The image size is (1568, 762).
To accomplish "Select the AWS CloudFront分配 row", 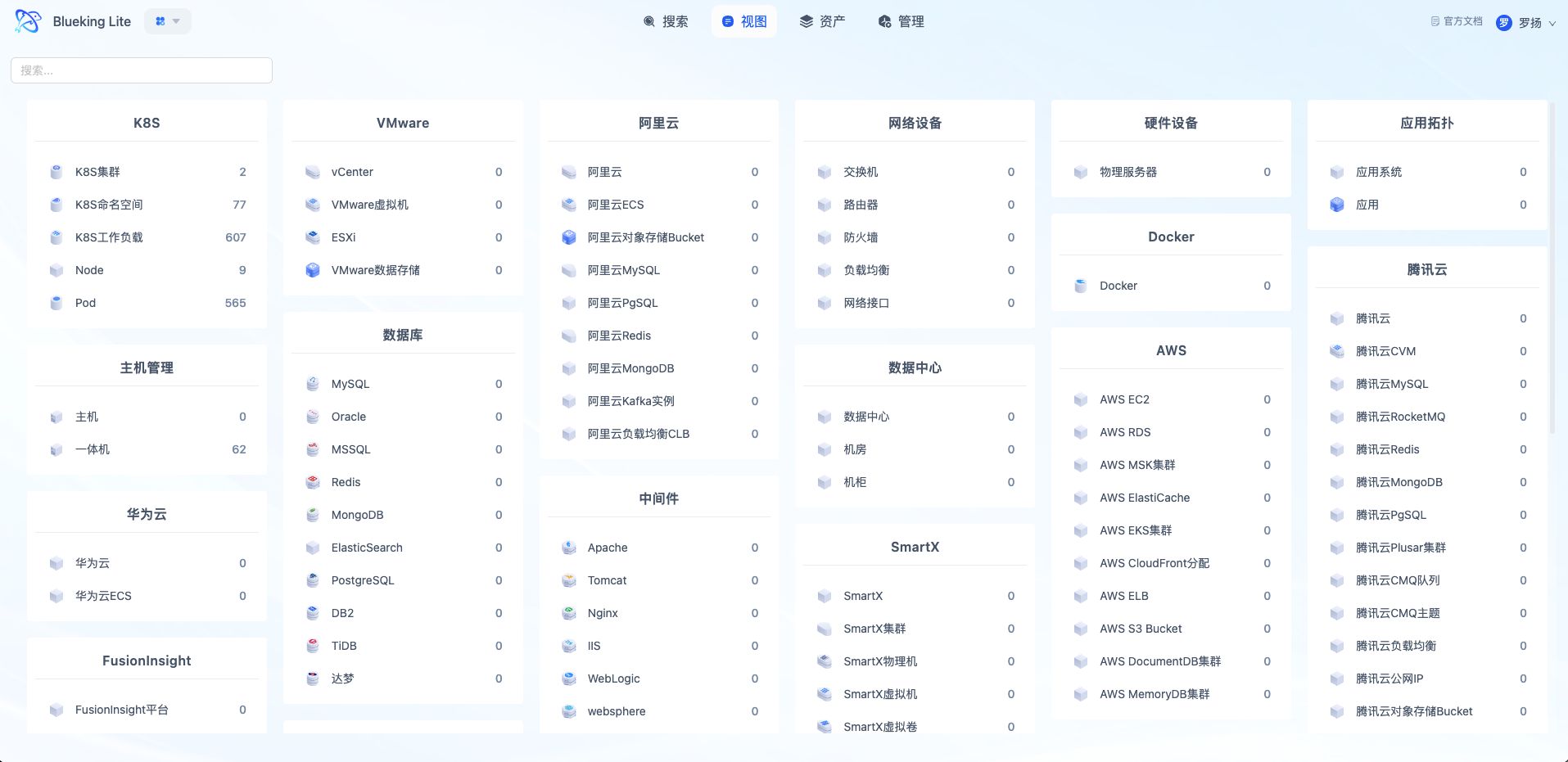I will point(1172,563).
